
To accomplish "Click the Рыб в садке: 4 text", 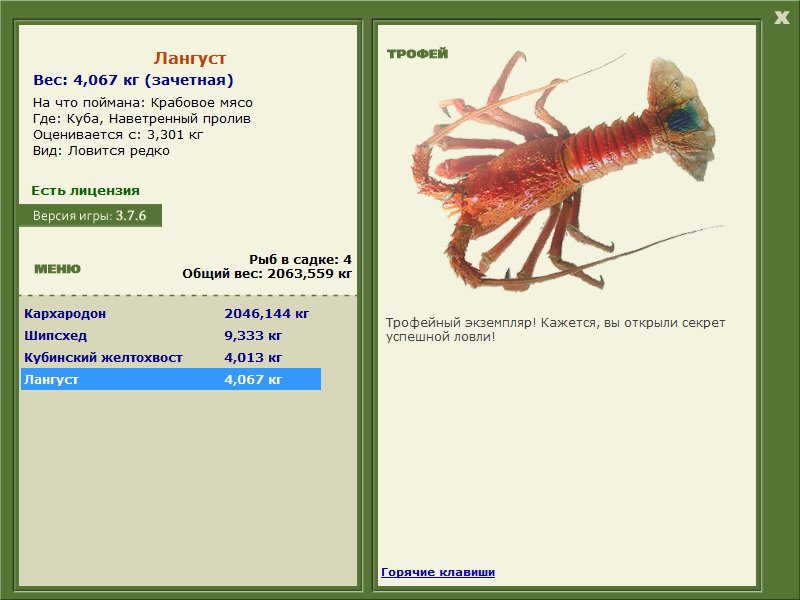I will (301, 259).
